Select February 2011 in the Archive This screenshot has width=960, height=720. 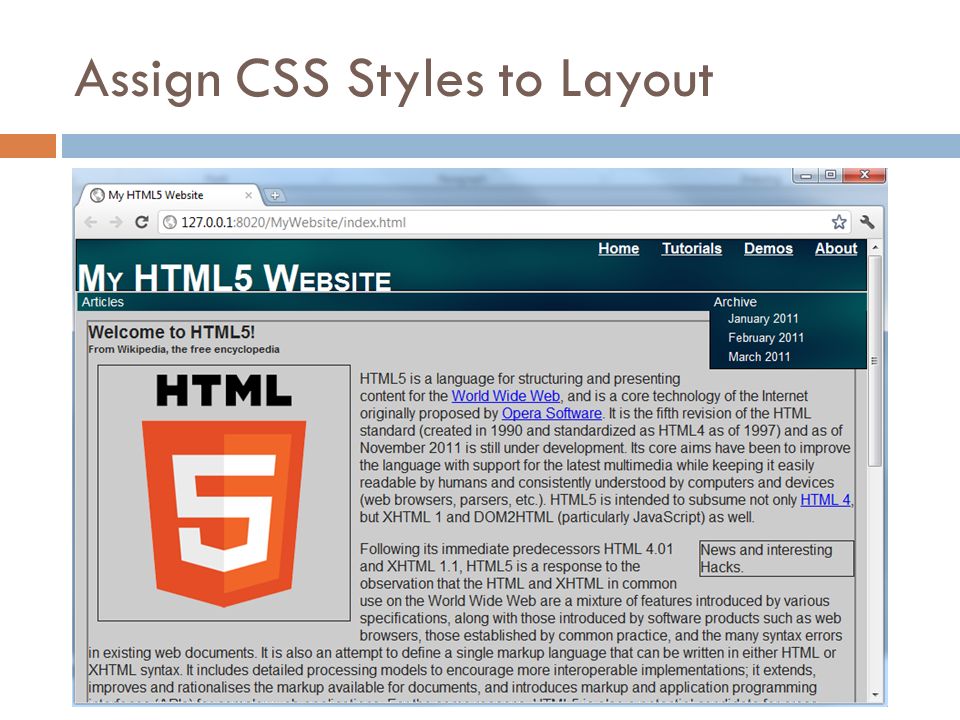[x=766, y=337]
